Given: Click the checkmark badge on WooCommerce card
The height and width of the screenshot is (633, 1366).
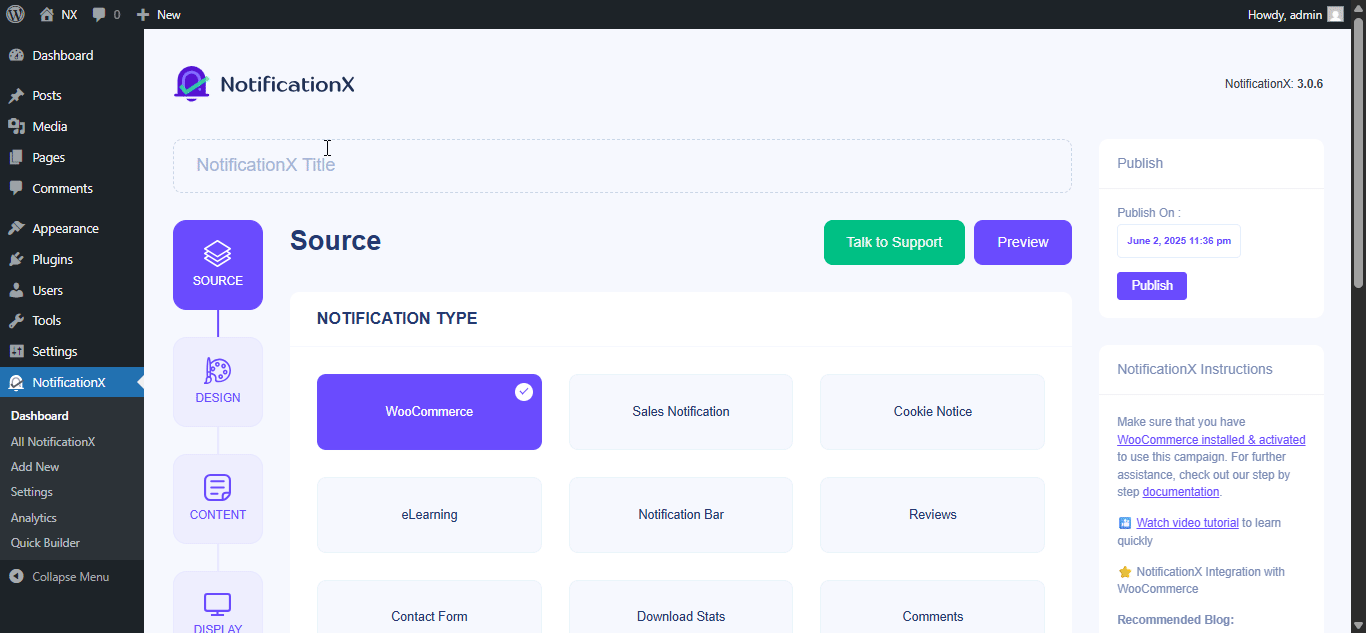Looking at the screenshot, I should tap(524, 392).
